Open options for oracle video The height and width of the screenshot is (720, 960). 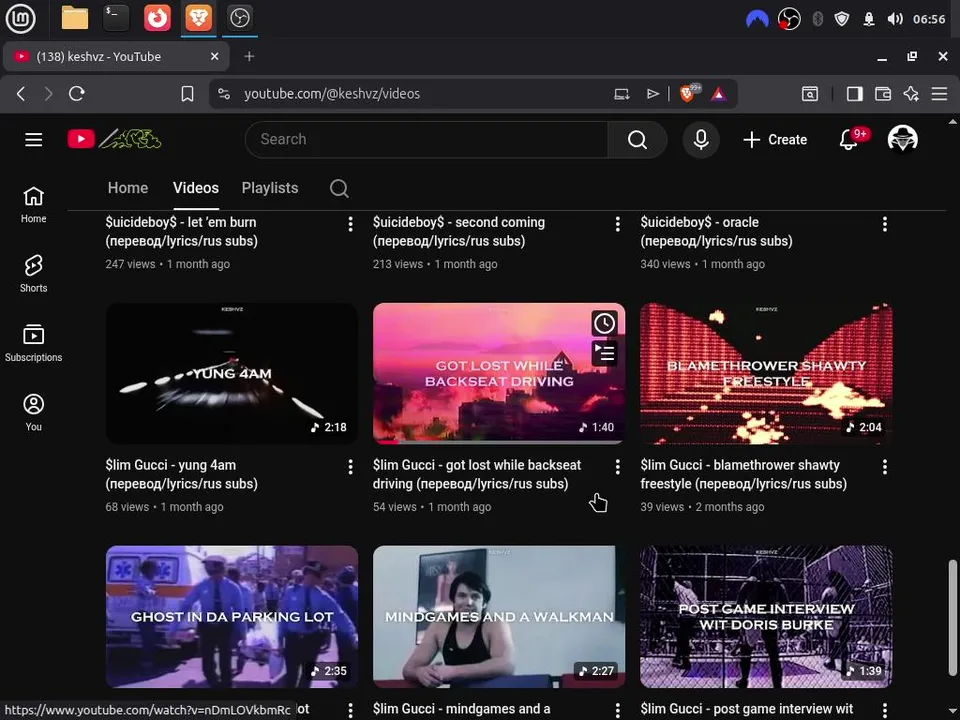pos(885,224)
